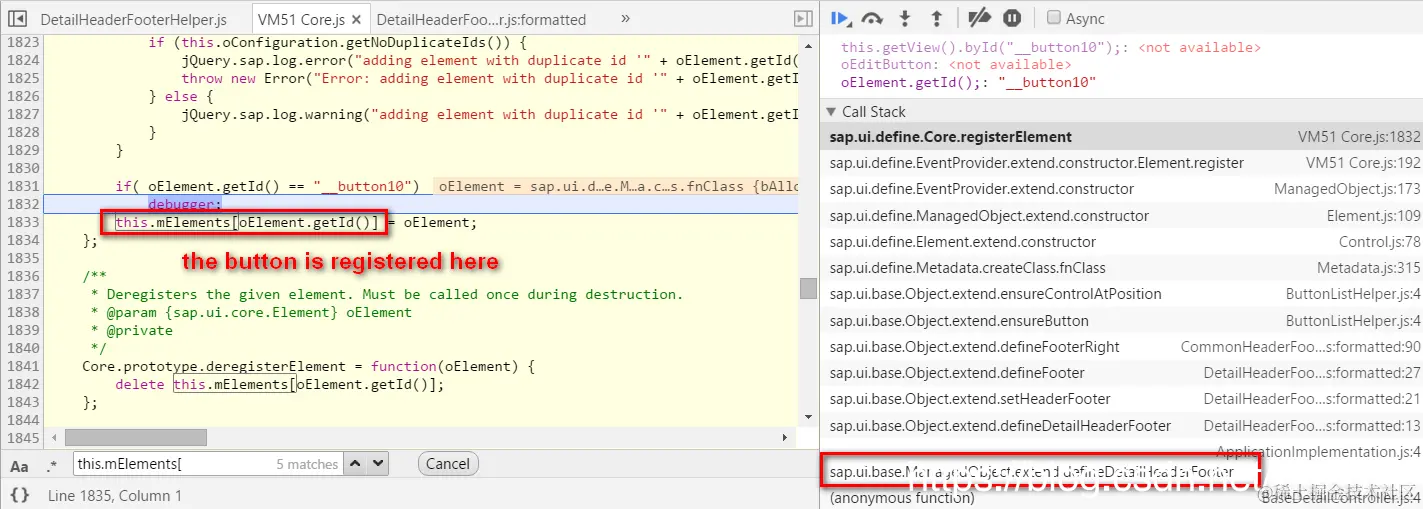Select Element.extend.constructor stack frame
The height and width of the screenshot is (509, 1423).
pos(1121,242)
